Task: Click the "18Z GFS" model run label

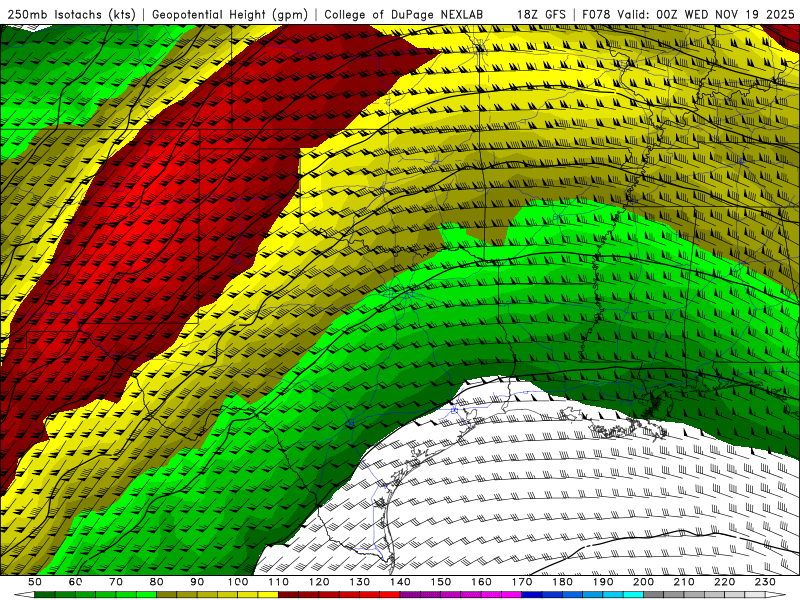Action: [x=541, y=14]
